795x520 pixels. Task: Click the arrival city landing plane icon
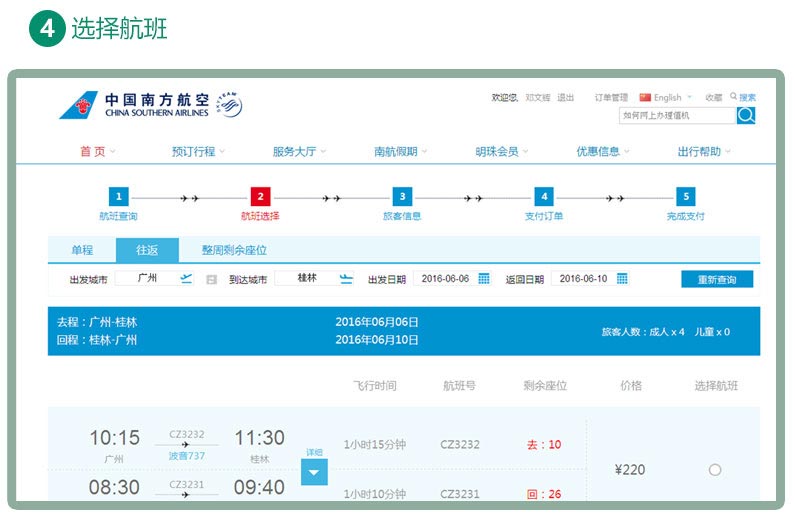tap(346, 278)
